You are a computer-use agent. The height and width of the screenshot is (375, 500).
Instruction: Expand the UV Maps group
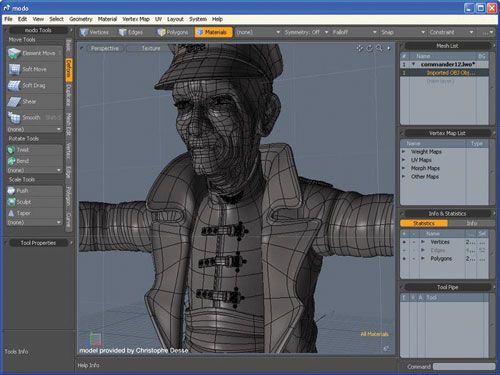(x=404, y=160)
